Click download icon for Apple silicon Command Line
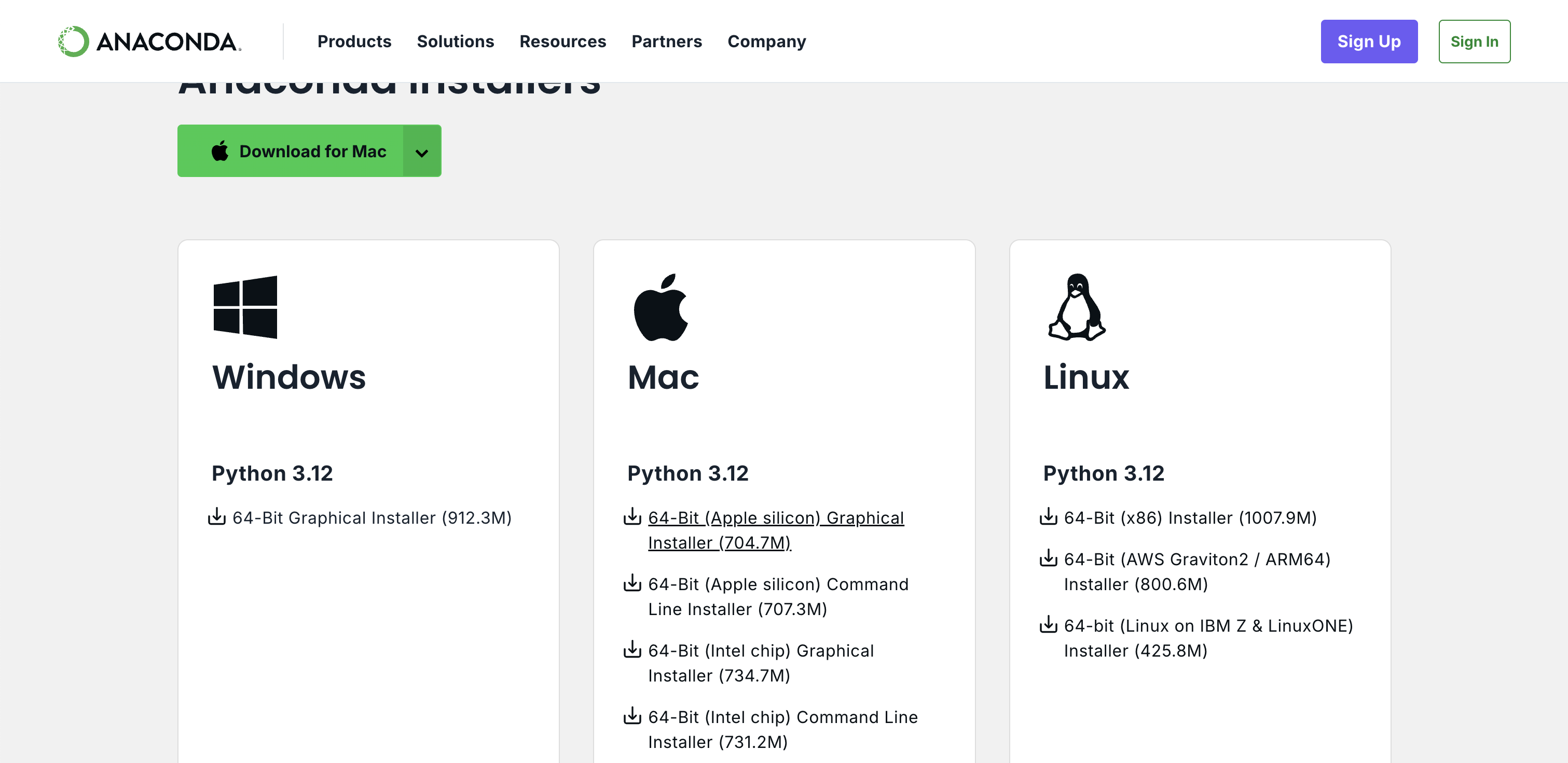Viewport: 1568px width, 763px height. [x=632, y=583]
